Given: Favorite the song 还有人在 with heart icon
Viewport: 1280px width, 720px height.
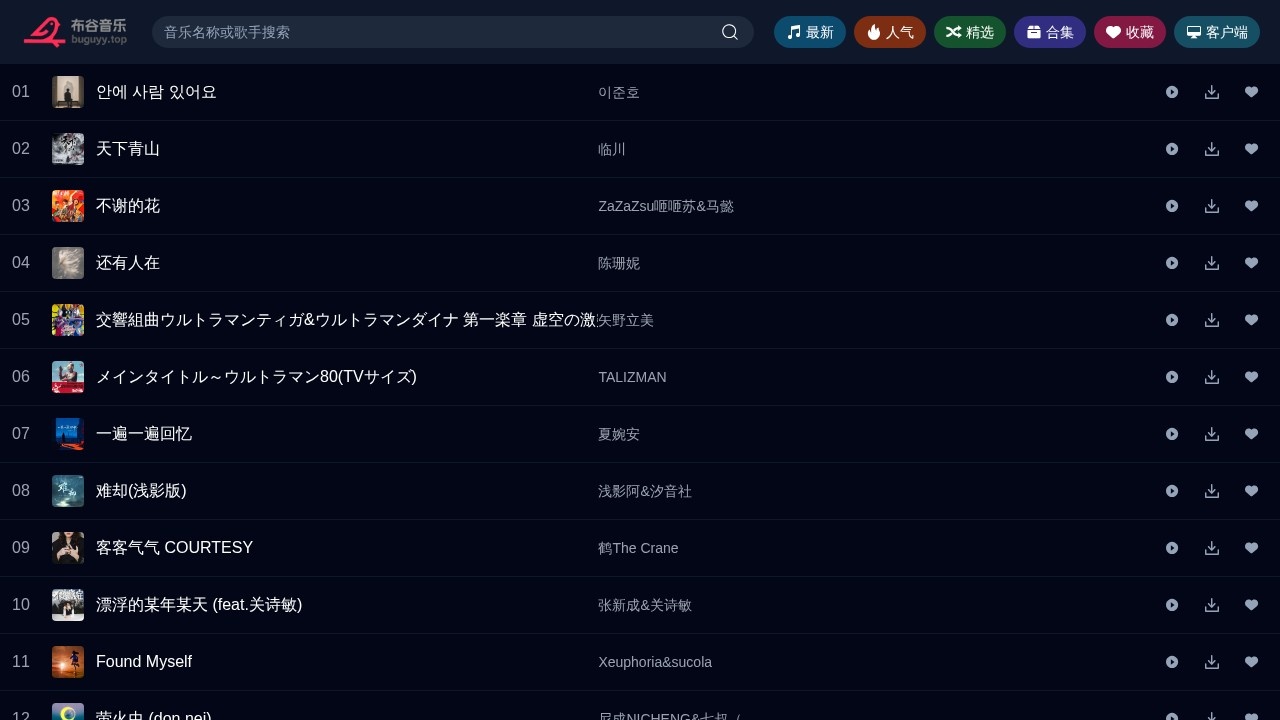Looking at the screenshot, I should (x=1252, y=263).
